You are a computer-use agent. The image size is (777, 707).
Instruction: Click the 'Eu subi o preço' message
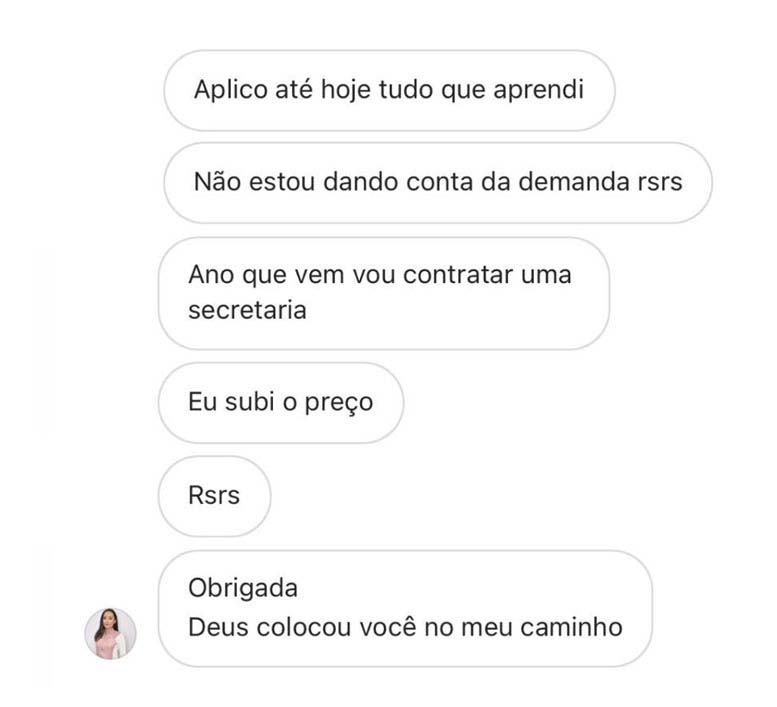coord(280,402)
